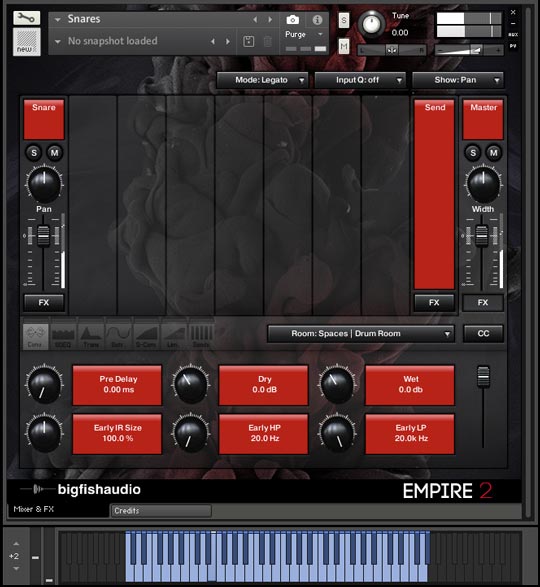540x587 pixels.
Task: Click the Early LP knob
Action: pyautogui.click(x=337, y=433)
